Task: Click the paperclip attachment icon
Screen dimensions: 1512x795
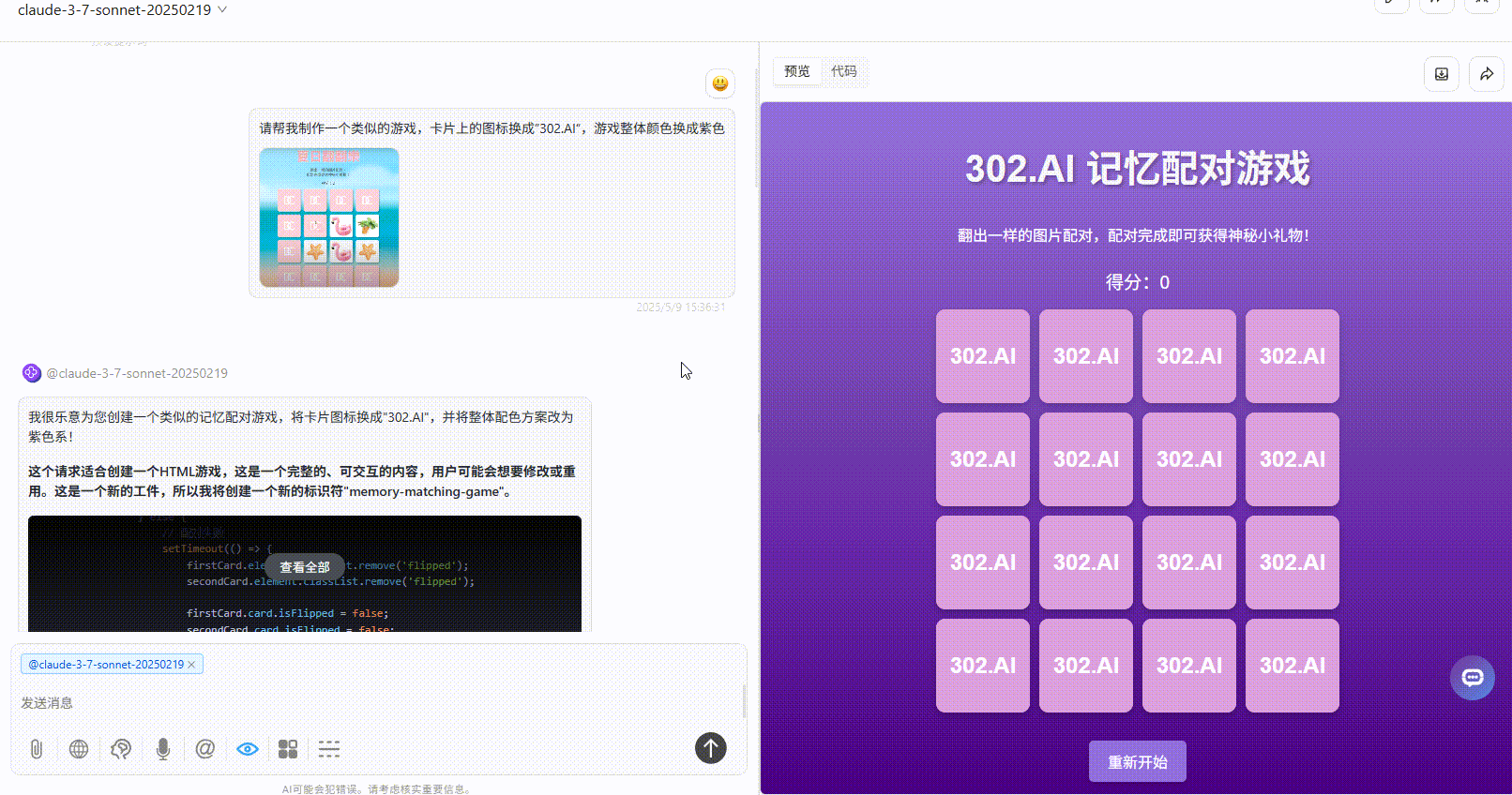Action: (x=37, y=749)
